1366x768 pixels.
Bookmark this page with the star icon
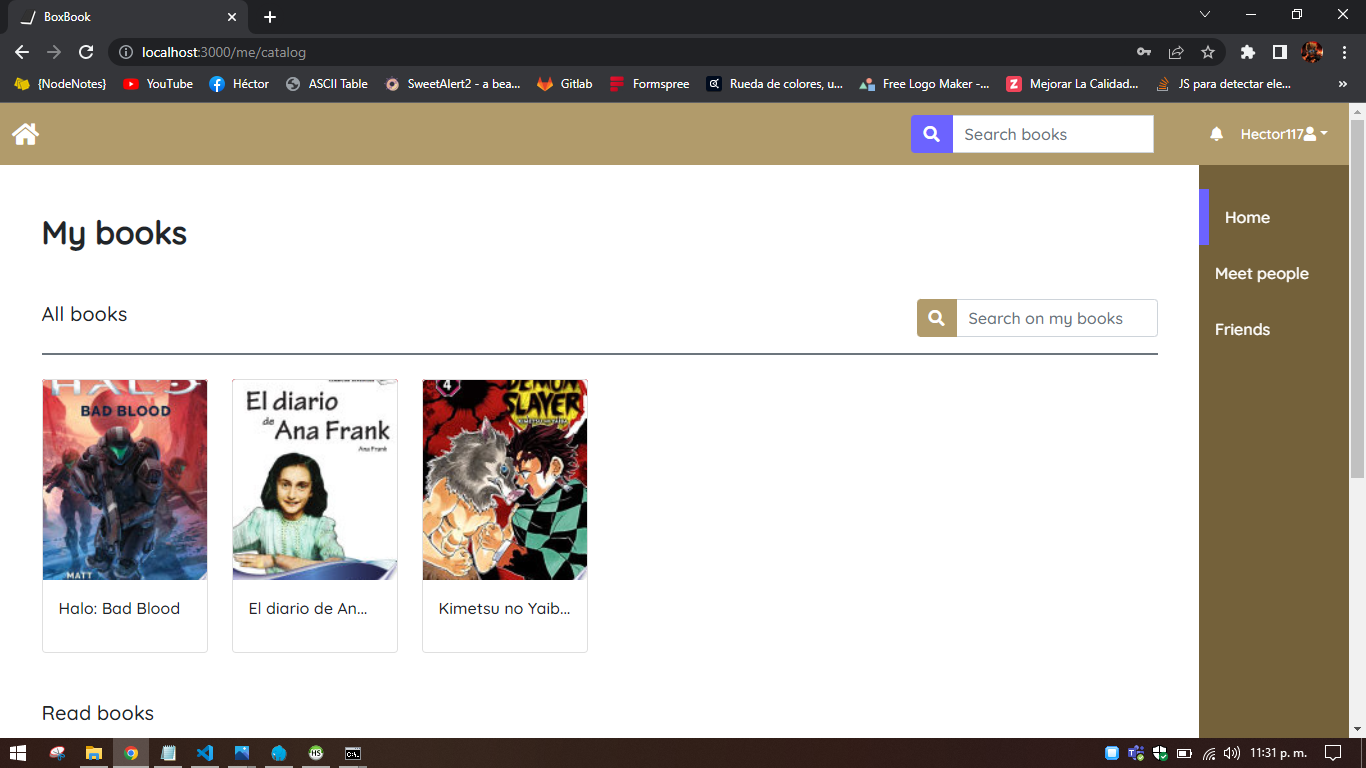[1208, 52]
